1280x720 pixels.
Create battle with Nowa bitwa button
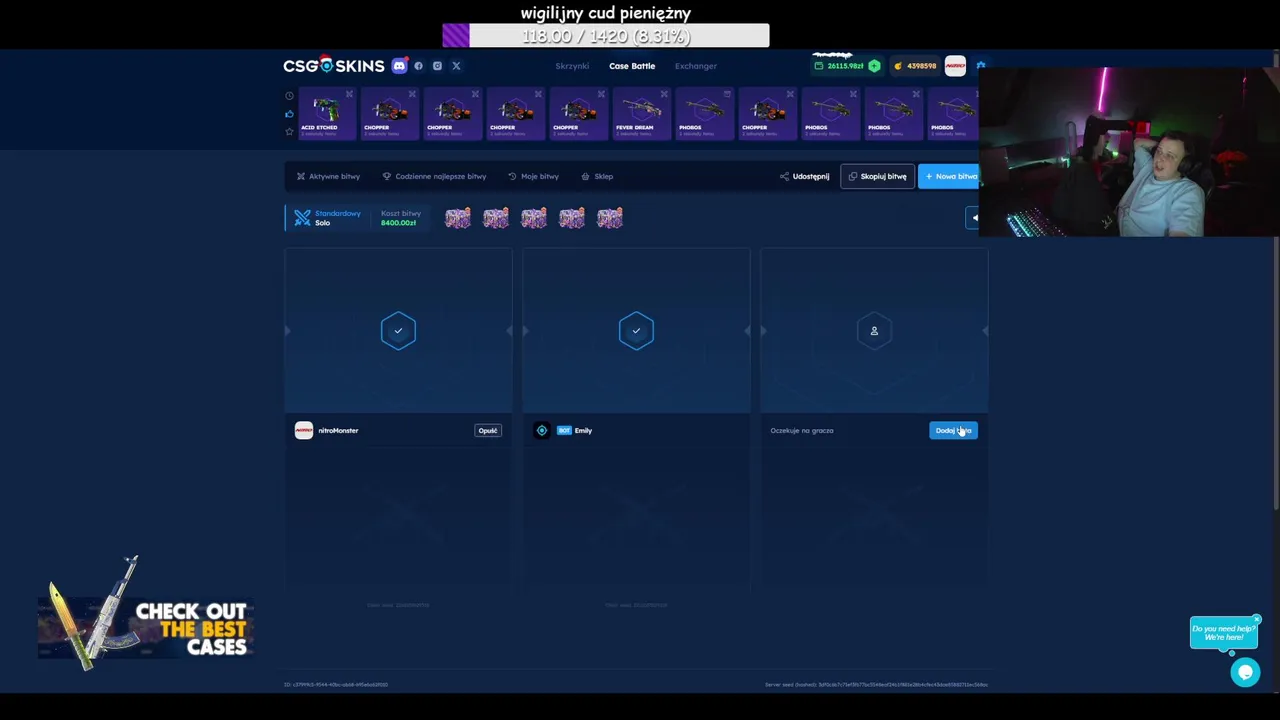click(x=949, y=176)
